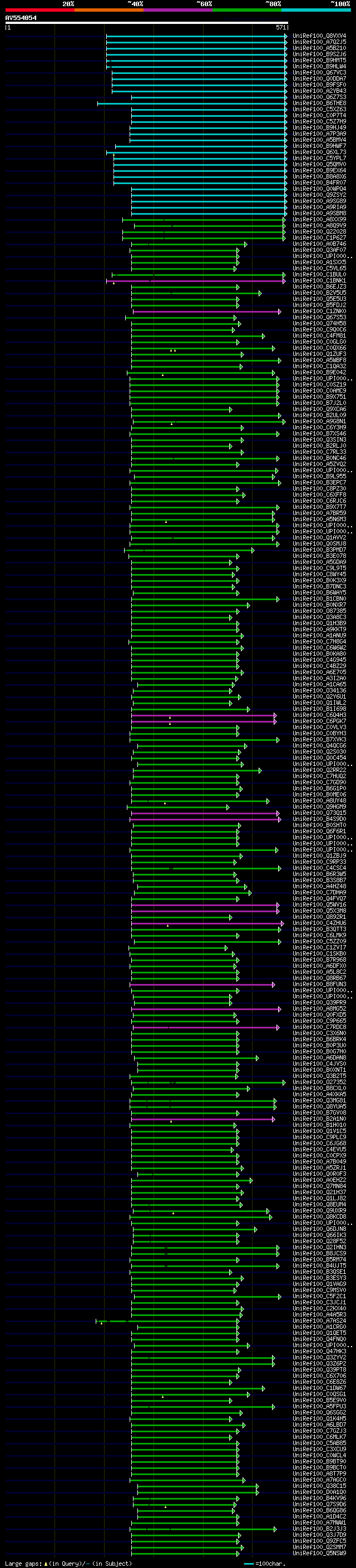Screen dimensions: 356x1568
Task: Click the UniRef100_A8XX99 label
Action: point(319,220)
